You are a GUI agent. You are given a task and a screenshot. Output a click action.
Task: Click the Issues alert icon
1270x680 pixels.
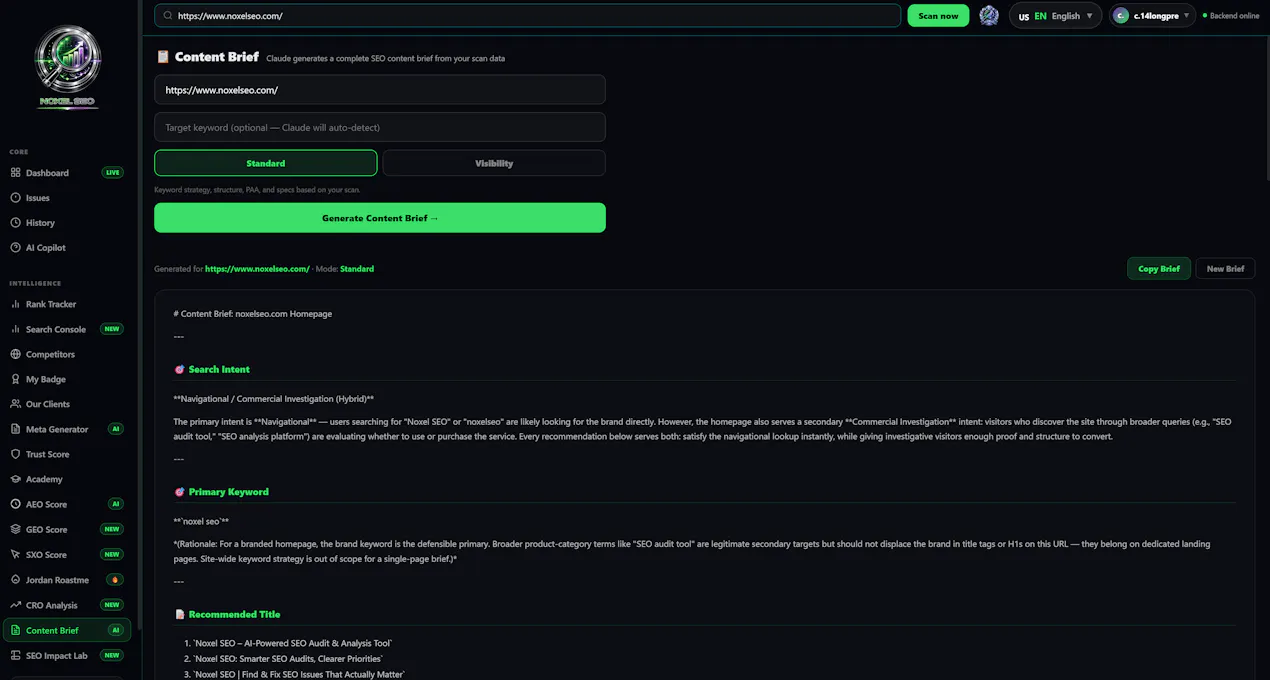[15, 198]
